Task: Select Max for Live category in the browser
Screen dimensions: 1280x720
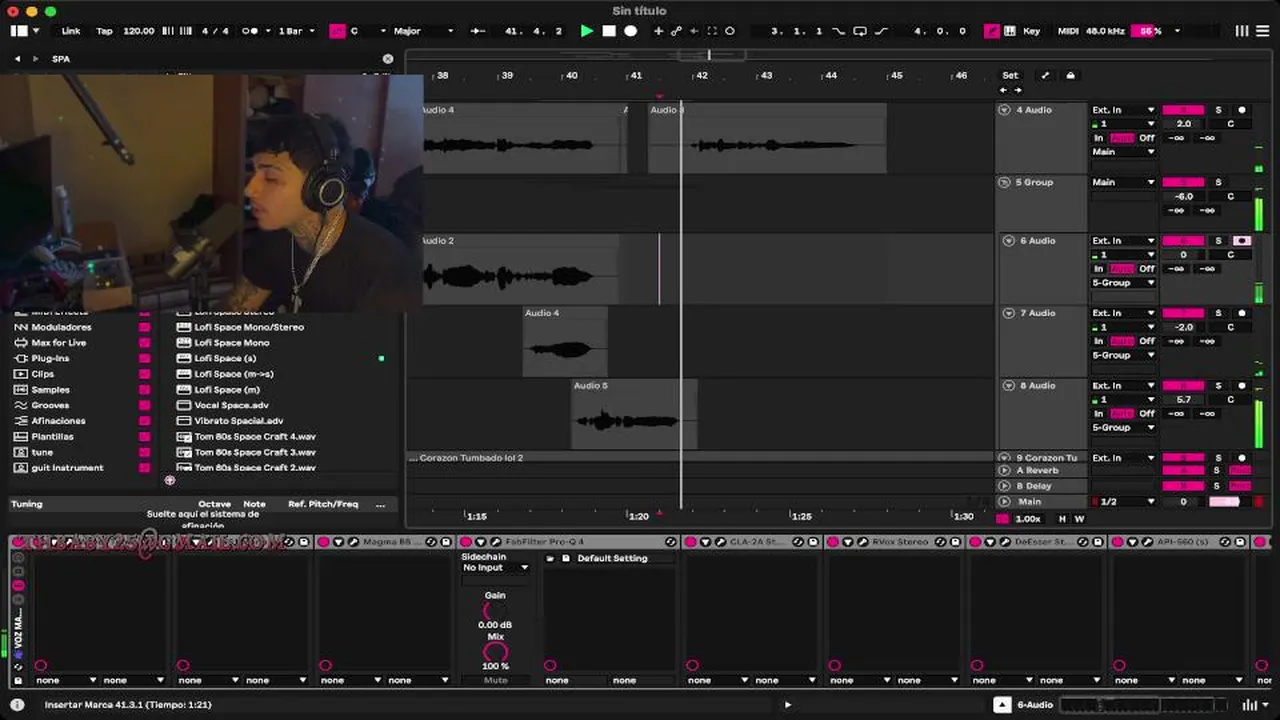Action: pyautogui.click(x=59, y=343)
